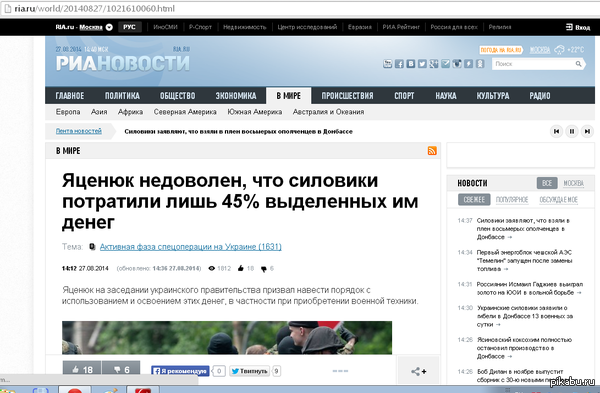
Task: Select the РУС language button
Action: pyautogui.click(x=129, y=27)
